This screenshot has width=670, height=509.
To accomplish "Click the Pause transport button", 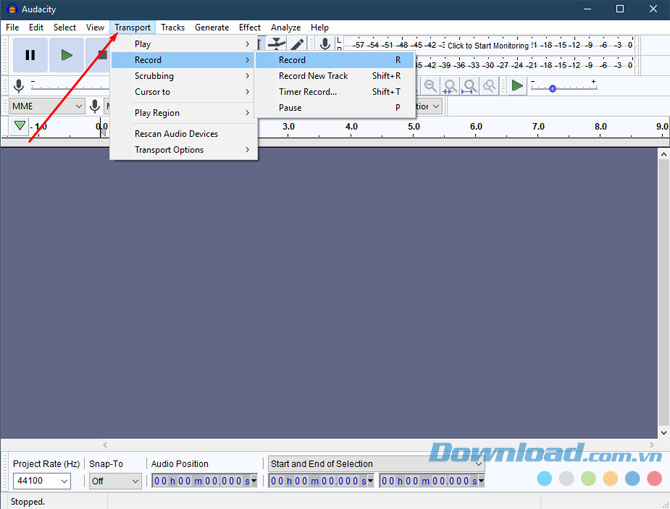I will tap(30, 55).
